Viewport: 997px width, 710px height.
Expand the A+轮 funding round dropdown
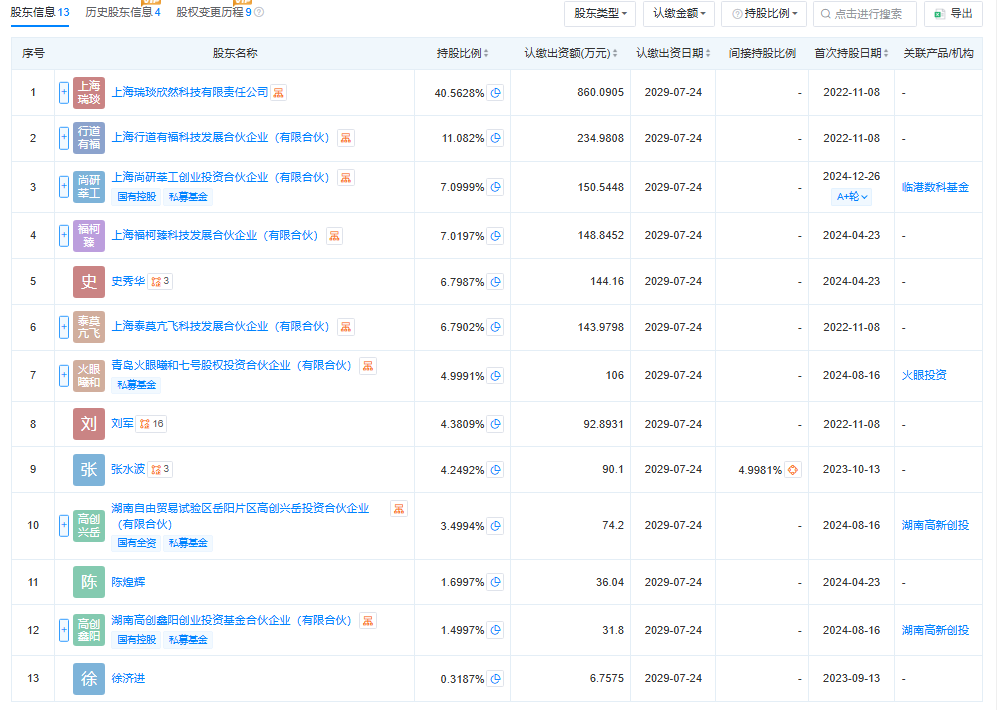(x=851, y=197)
